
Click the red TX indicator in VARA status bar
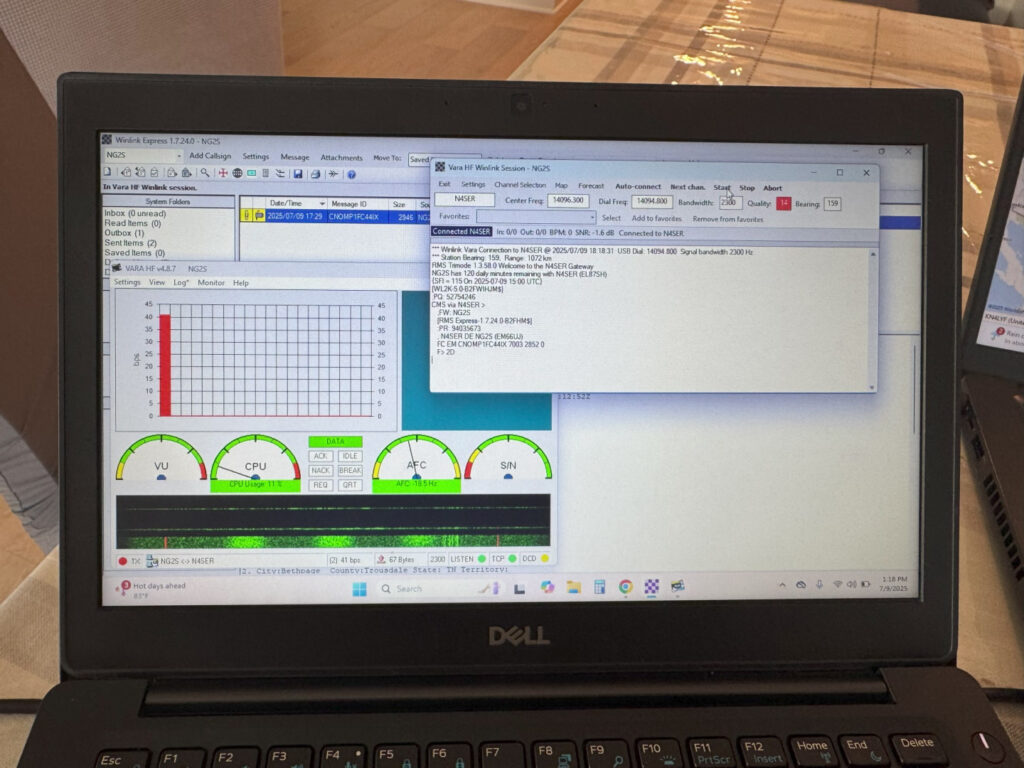[123, 560]
